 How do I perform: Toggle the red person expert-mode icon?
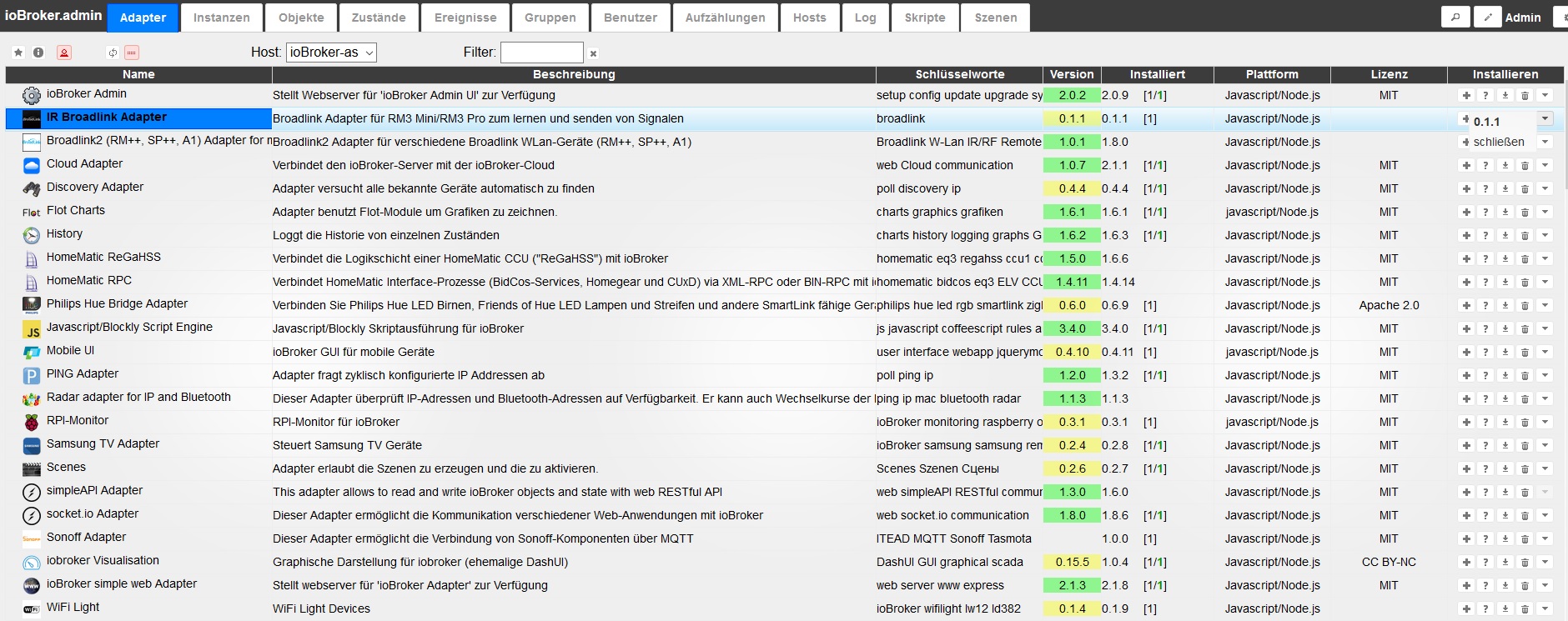coord(64,53)
